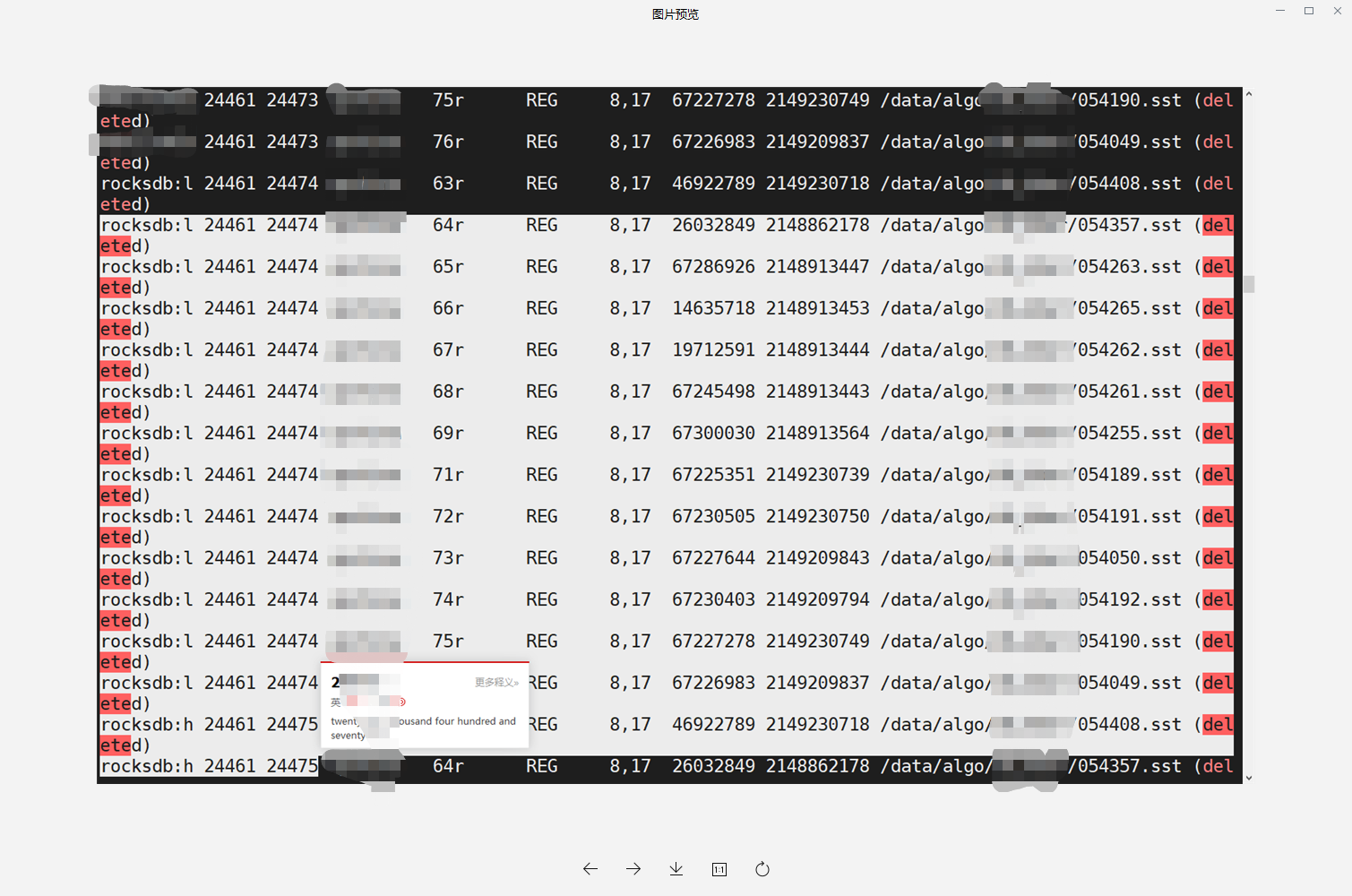The image size is (1352, 896).
Task: Go to the next image
Action: pyautogui.click(x=633, y=868)
